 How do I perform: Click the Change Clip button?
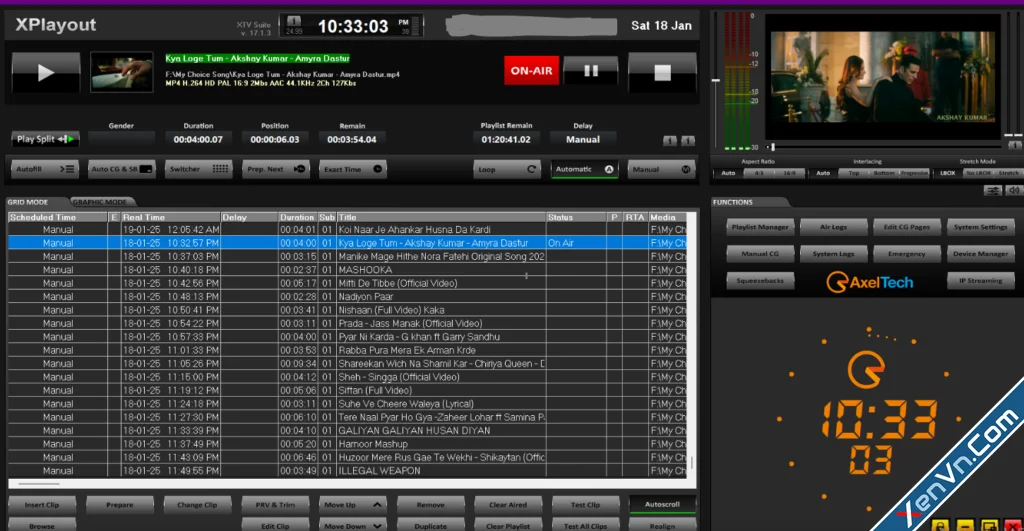point(197,505)
